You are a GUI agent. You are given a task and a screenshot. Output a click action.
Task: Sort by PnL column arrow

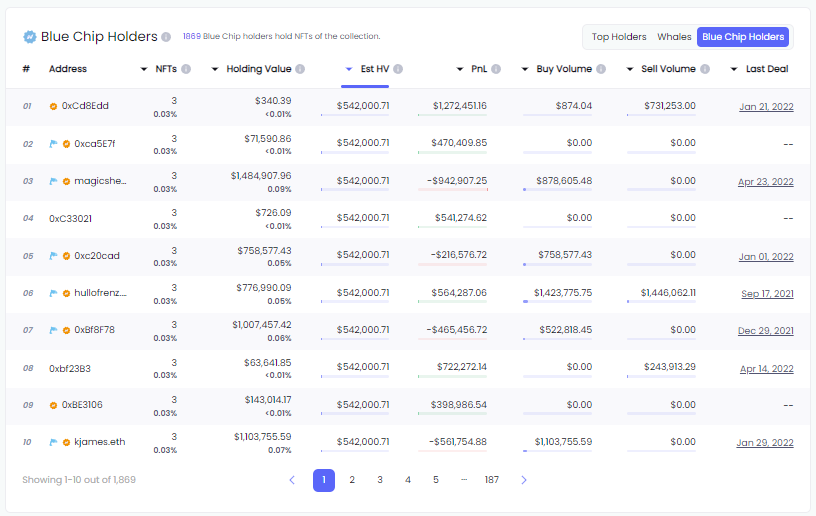[x=460, y=69]
